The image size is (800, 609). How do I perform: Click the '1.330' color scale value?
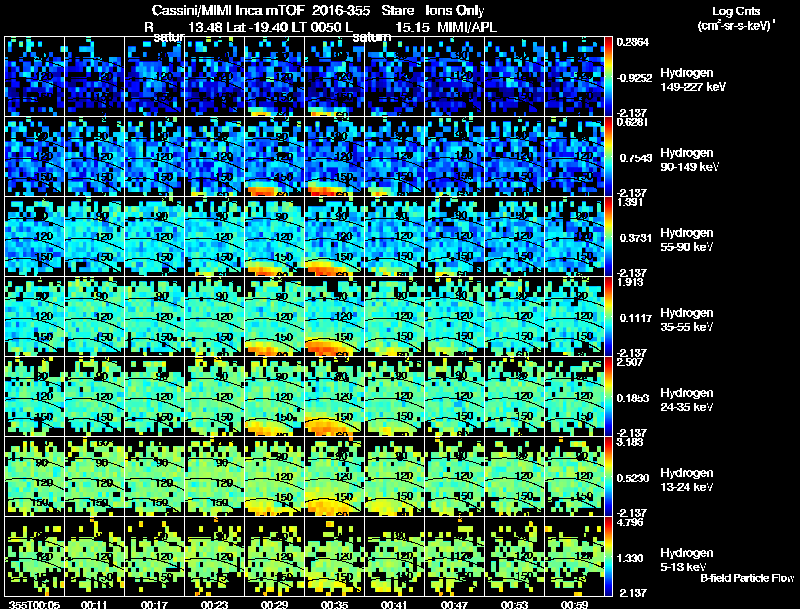pos(632,559)
